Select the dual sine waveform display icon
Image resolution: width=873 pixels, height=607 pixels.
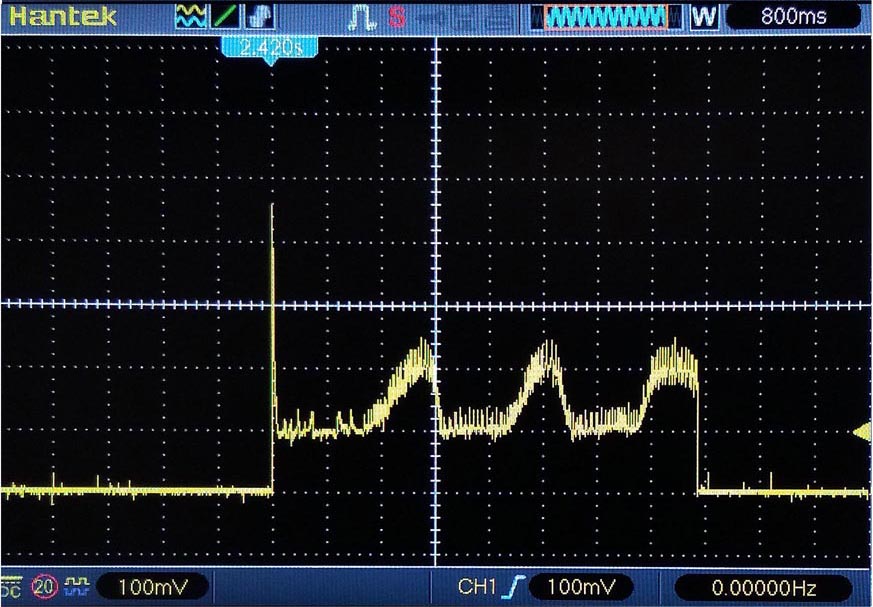tap(190, 16)
